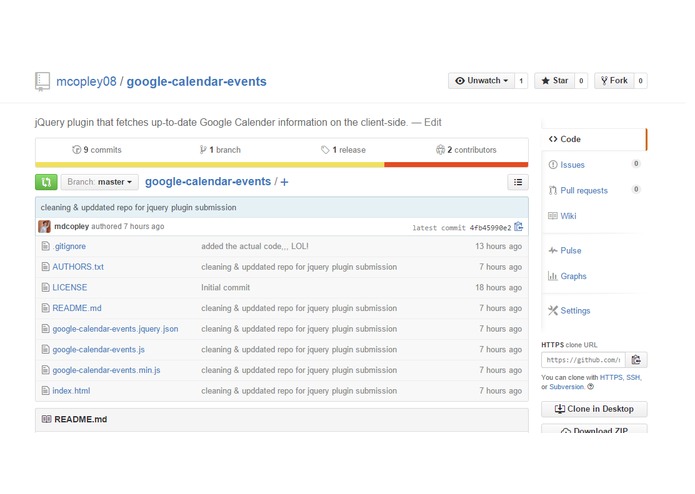
Task: Click '13 hours ago' timestamp for .gitignore
Action: coord(498,246)
